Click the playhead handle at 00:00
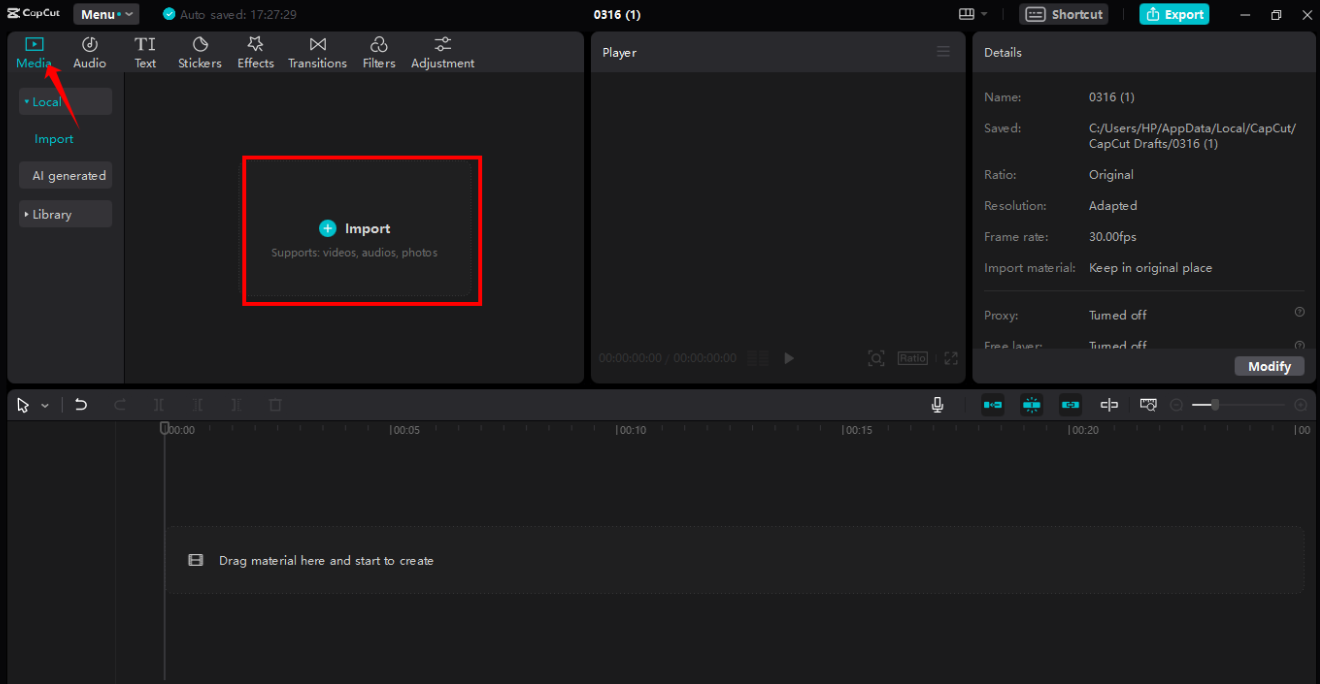Image resolution: width=1320 pixels, height=684 pixels. pyautogui.click(x=165, y=428)
